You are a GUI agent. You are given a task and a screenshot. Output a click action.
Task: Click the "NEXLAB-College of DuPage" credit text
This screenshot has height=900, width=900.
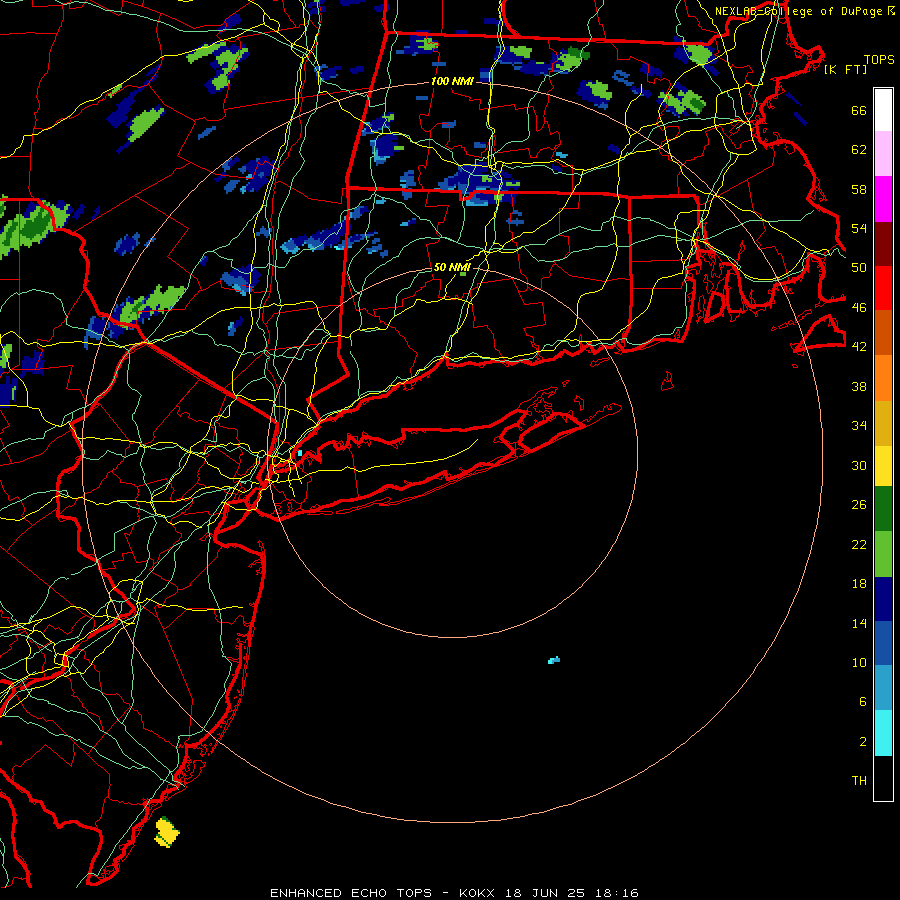pos(800,11)
